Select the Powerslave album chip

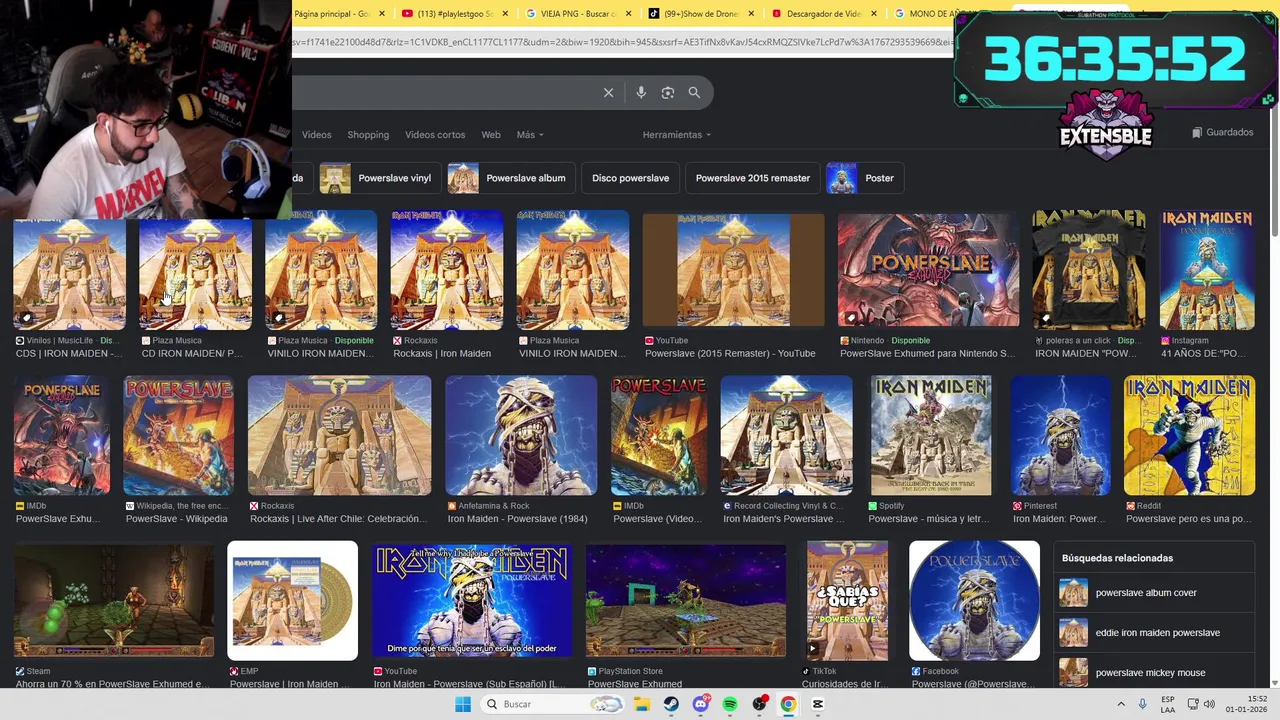tap(511, 178)
